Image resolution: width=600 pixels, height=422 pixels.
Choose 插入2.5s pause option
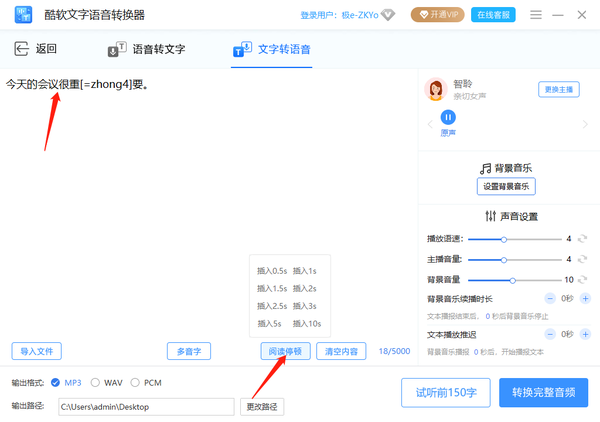[x=272, y=306]
